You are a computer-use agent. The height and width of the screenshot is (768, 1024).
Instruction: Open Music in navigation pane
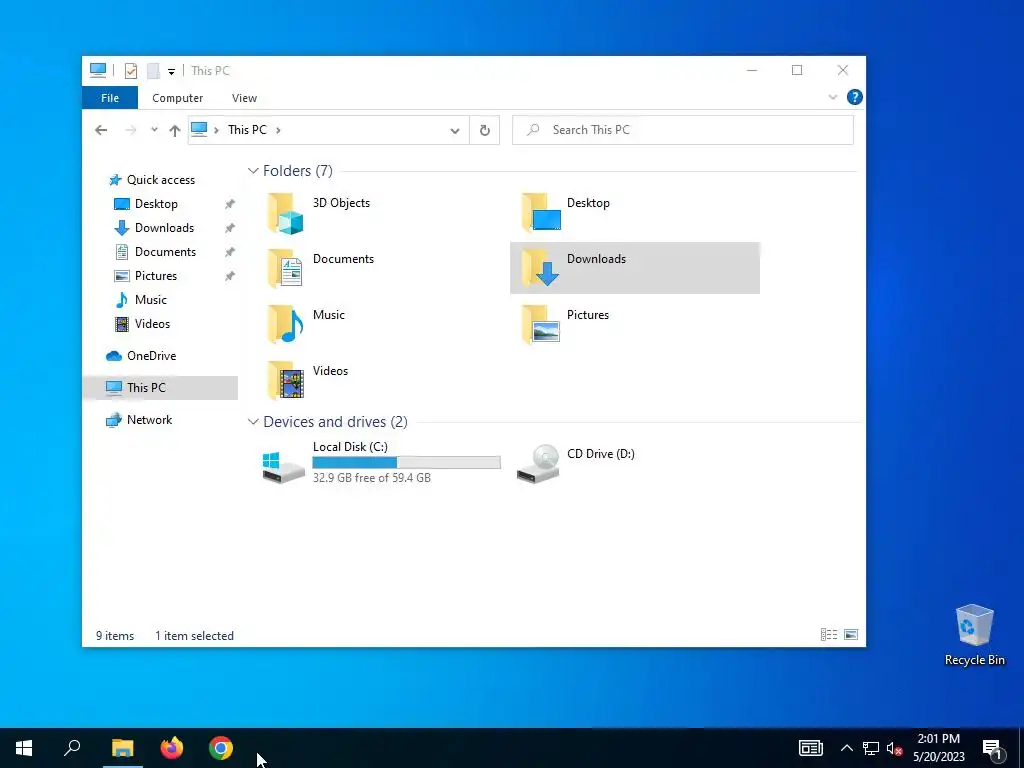pos(150,300)
